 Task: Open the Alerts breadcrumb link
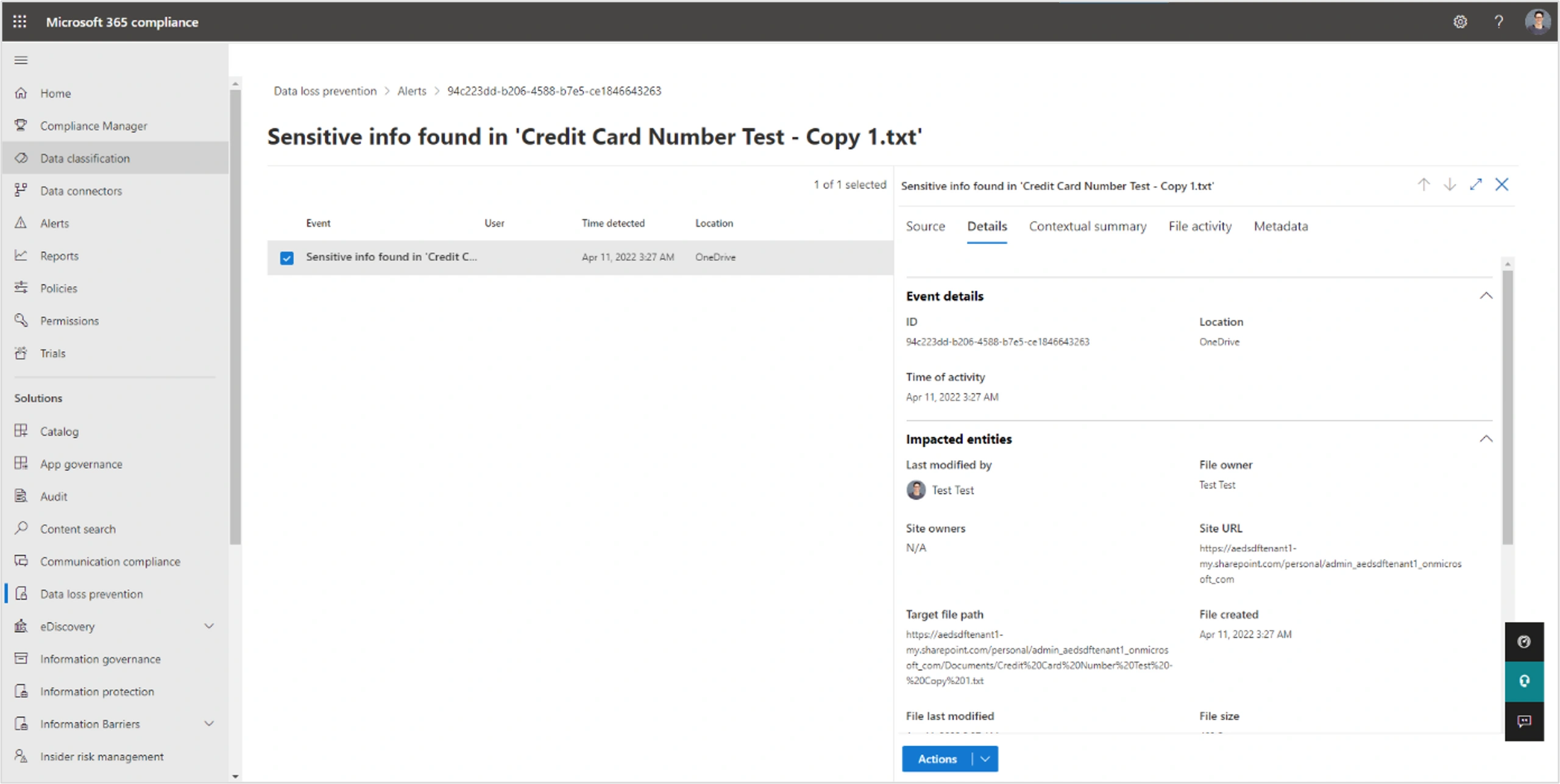tap(411, 91)
